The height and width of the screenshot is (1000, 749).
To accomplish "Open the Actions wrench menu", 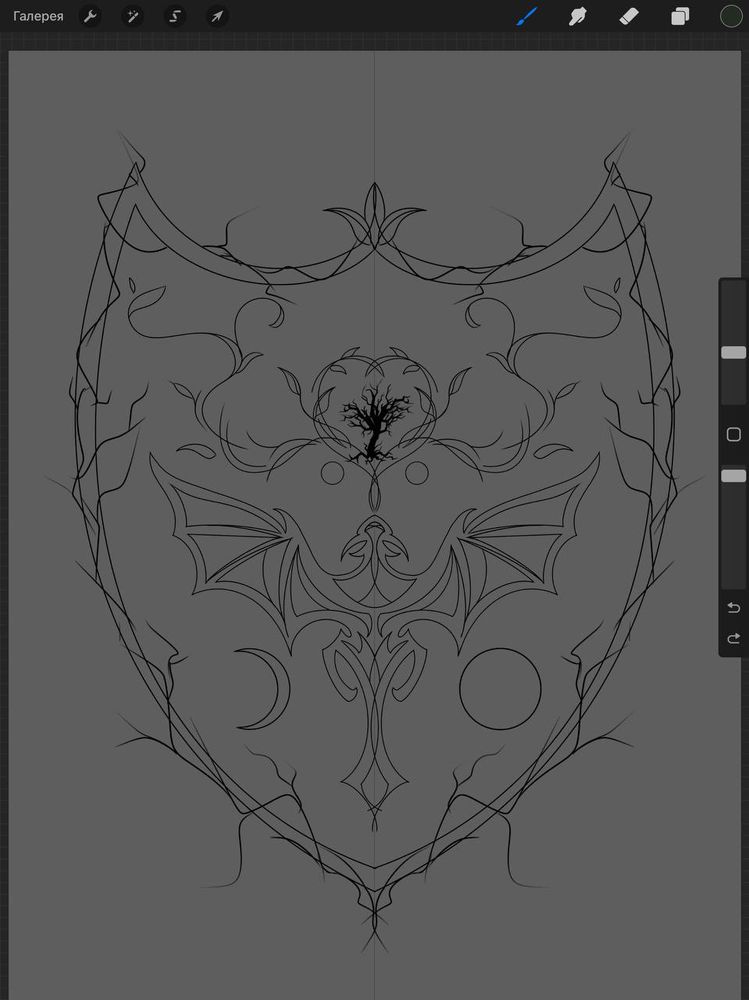I will point(90,17).
